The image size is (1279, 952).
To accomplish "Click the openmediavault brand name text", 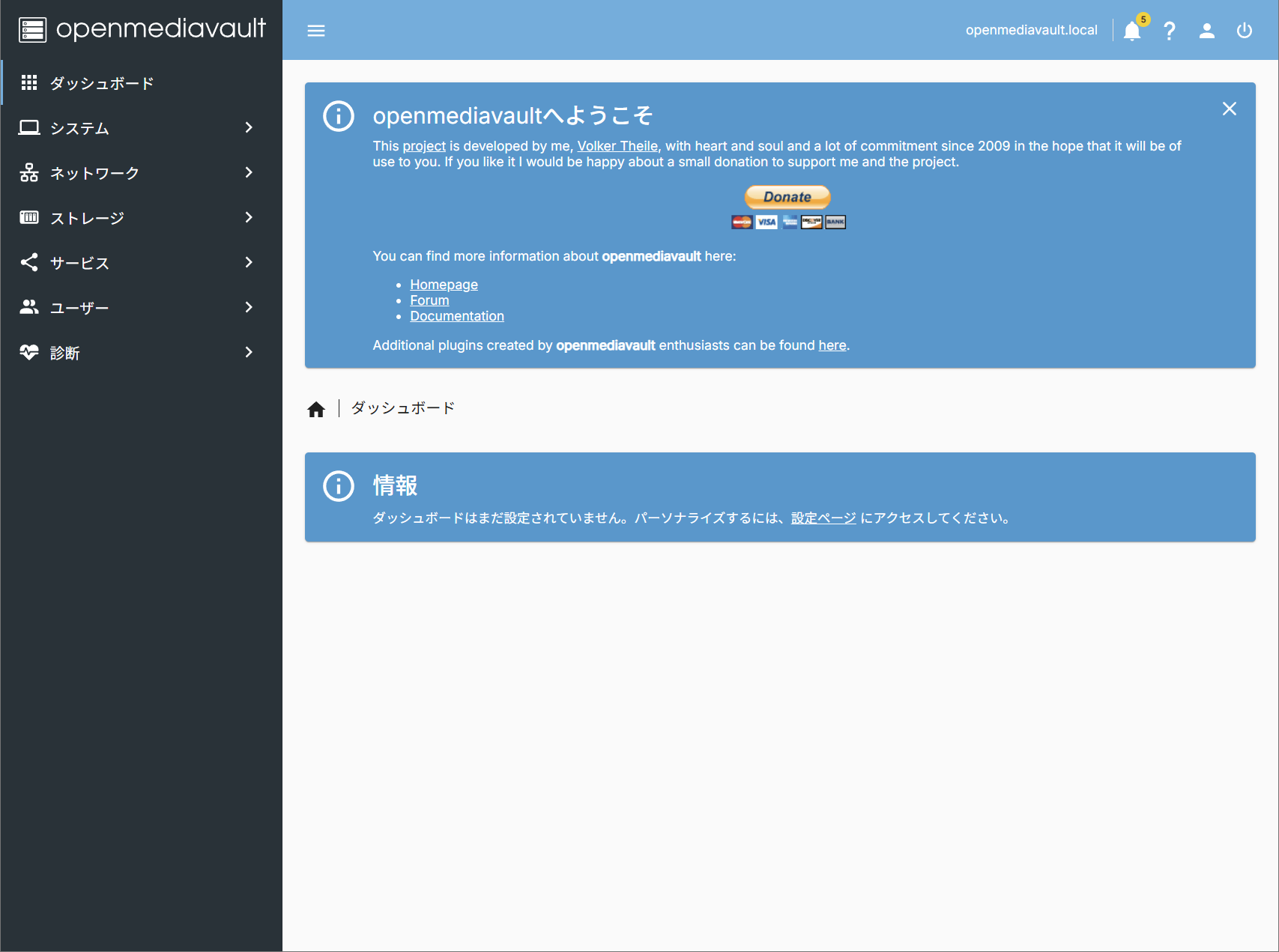I will tap(161, 28).
